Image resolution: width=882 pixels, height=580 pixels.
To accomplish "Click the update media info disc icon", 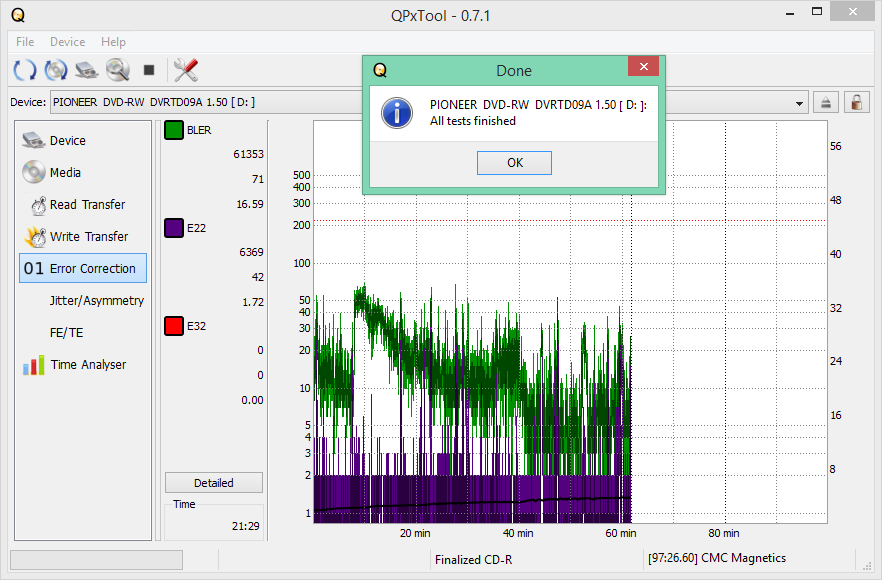I will click(56, 70).
